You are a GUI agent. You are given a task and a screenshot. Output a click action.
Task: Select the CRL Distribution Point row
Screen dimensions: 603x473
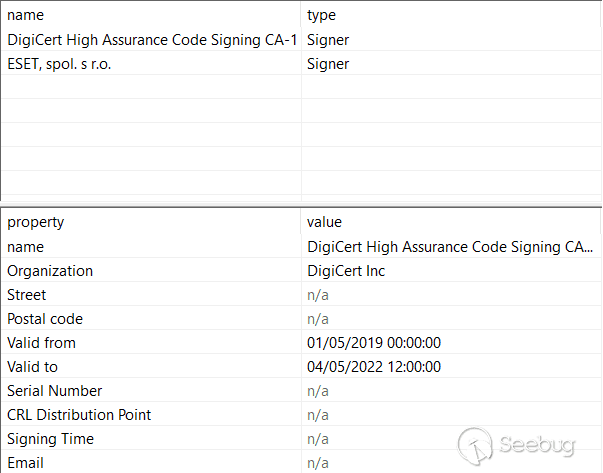click(x=79, y=415)
